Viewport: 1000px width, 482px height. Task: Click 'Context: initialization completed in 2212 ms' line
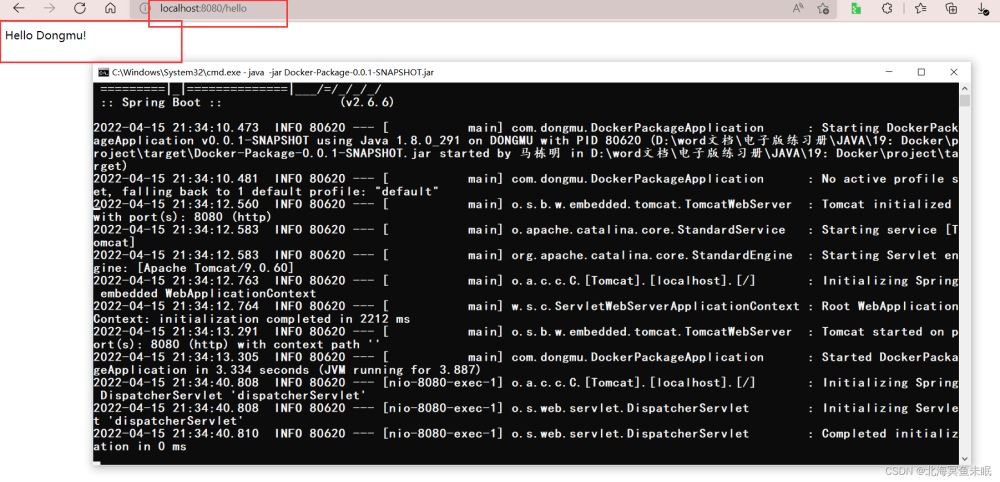pos(251,319)
